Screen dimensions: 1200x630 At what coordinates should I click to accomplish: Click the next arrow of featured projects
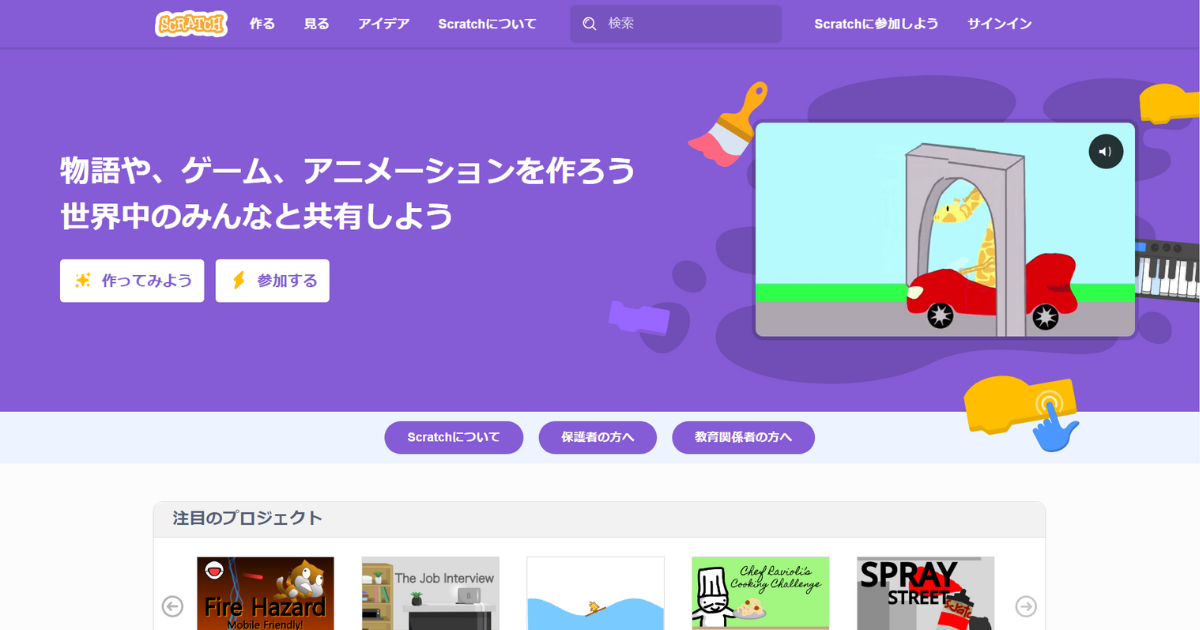(1026, 606)
